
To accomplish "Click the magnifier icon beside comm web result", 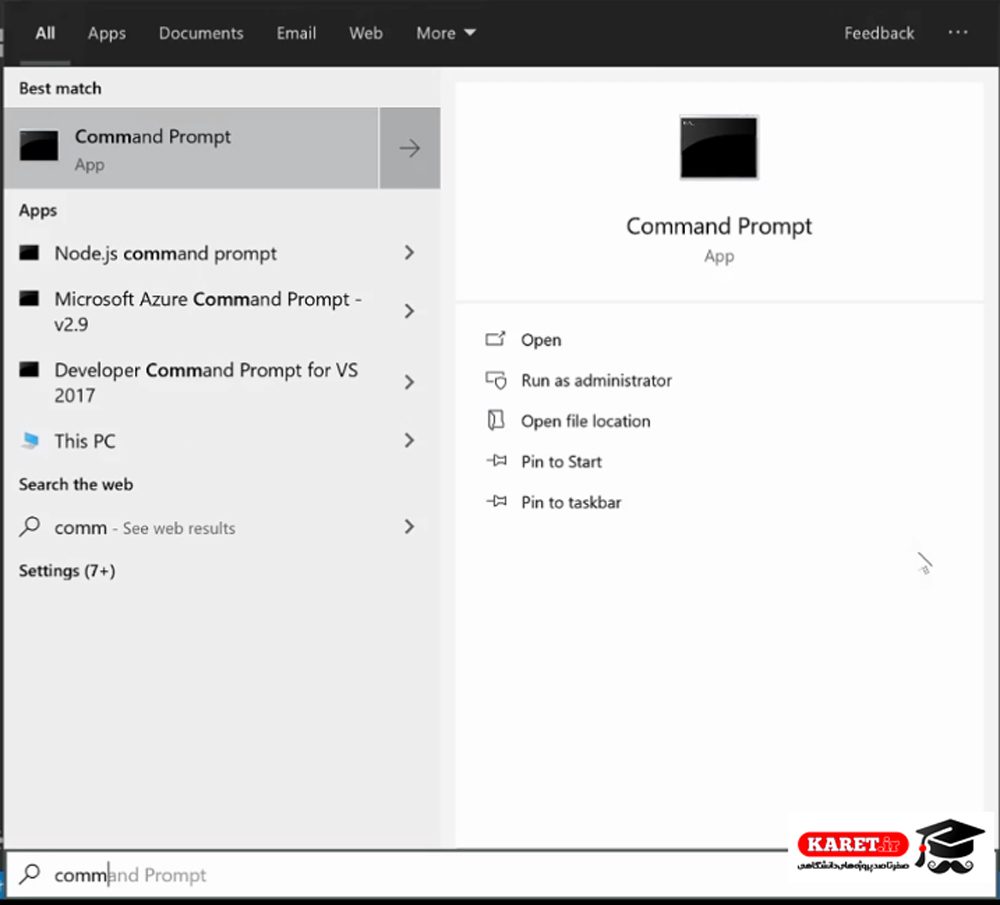I will [29, 527].
